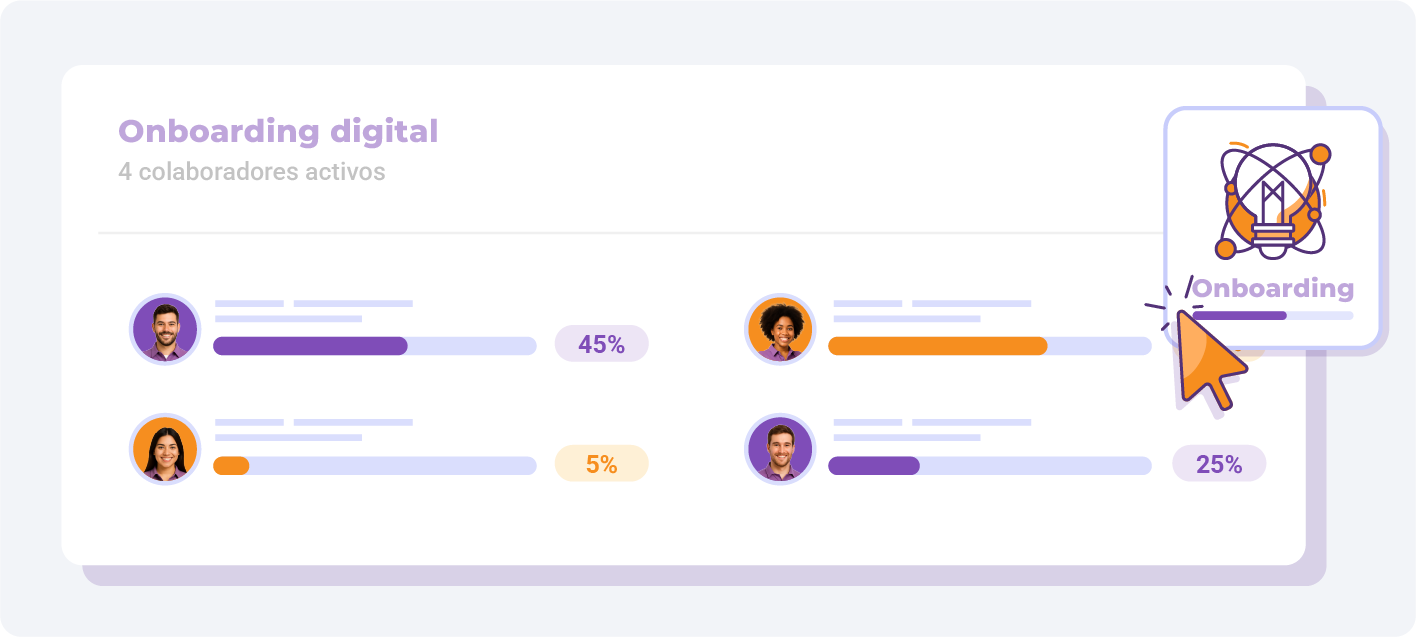Click the 4 colaboradores activos subtitle
The height and width of the screenshot is (637, 1416).
point(251,172)
